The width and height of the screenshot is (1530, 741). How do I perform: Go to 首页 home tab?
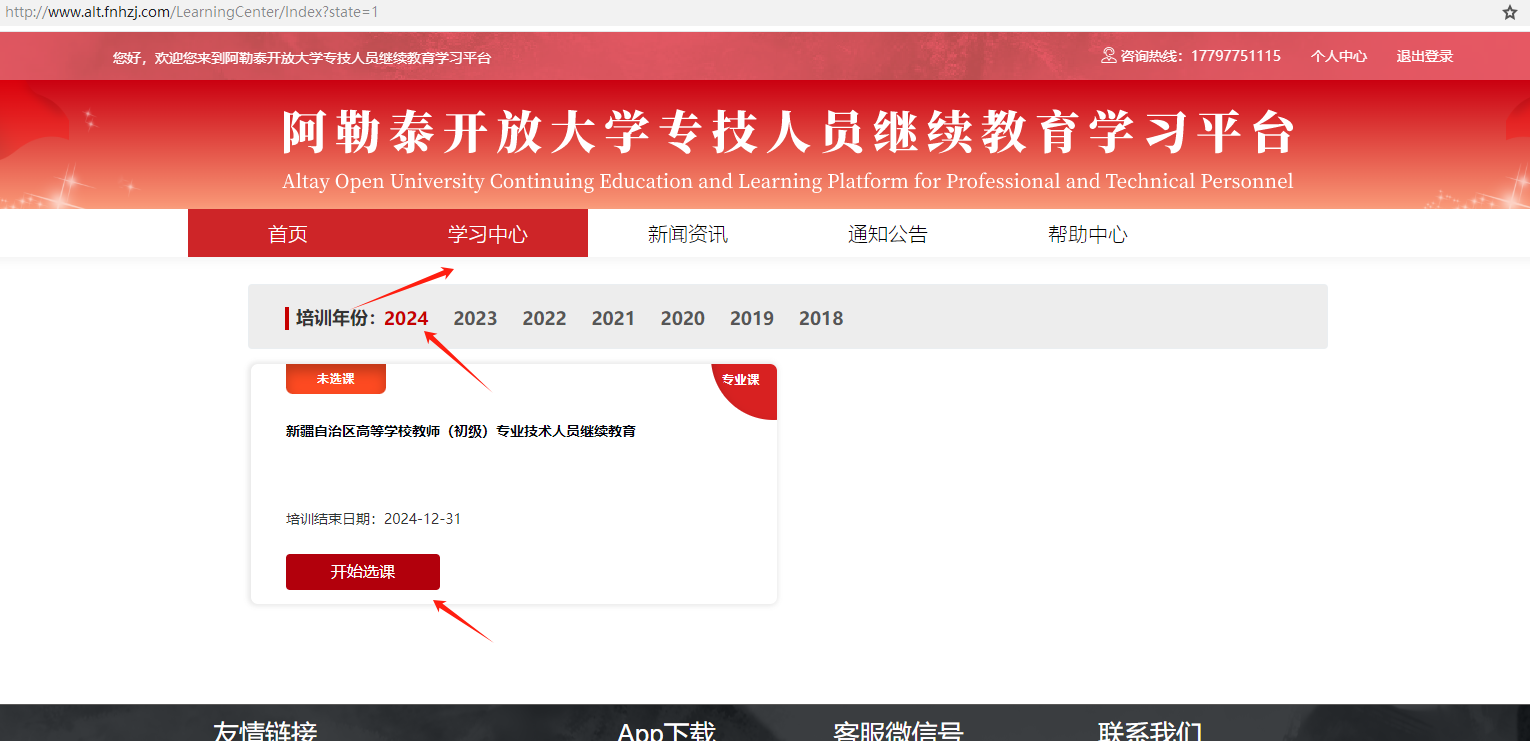(x=288, y=234)
